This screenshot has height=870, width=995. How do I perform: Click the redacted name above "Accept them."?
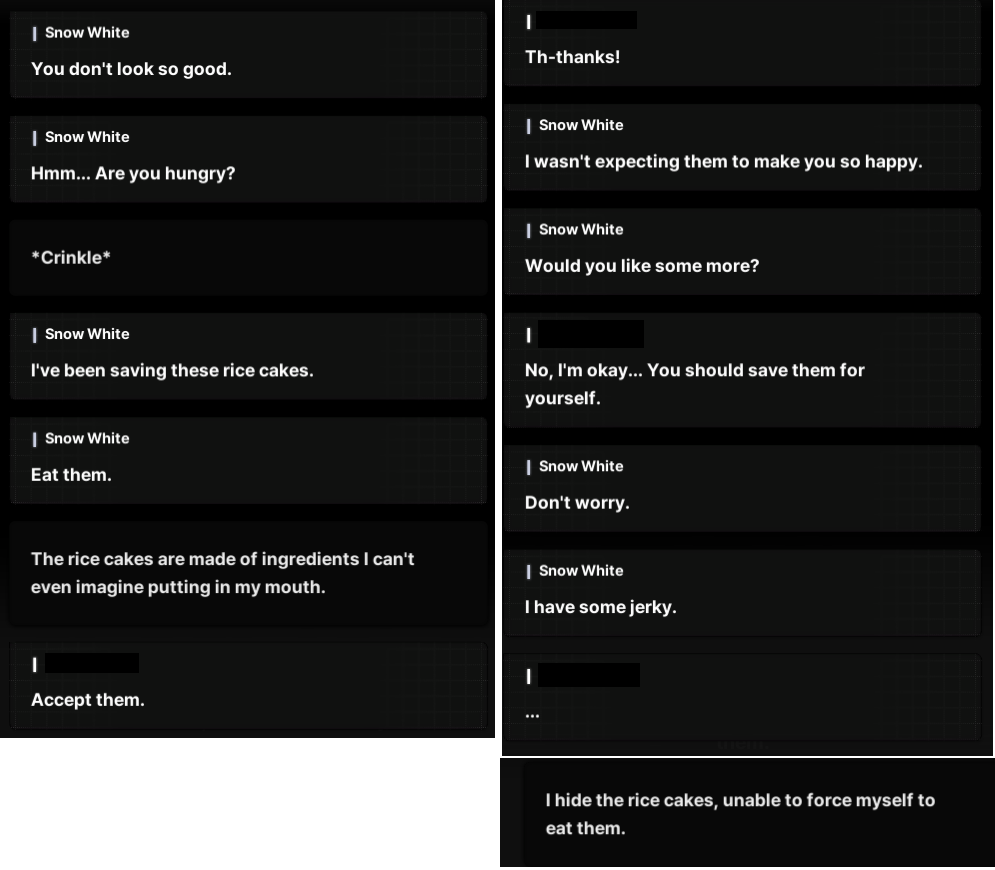92,663
